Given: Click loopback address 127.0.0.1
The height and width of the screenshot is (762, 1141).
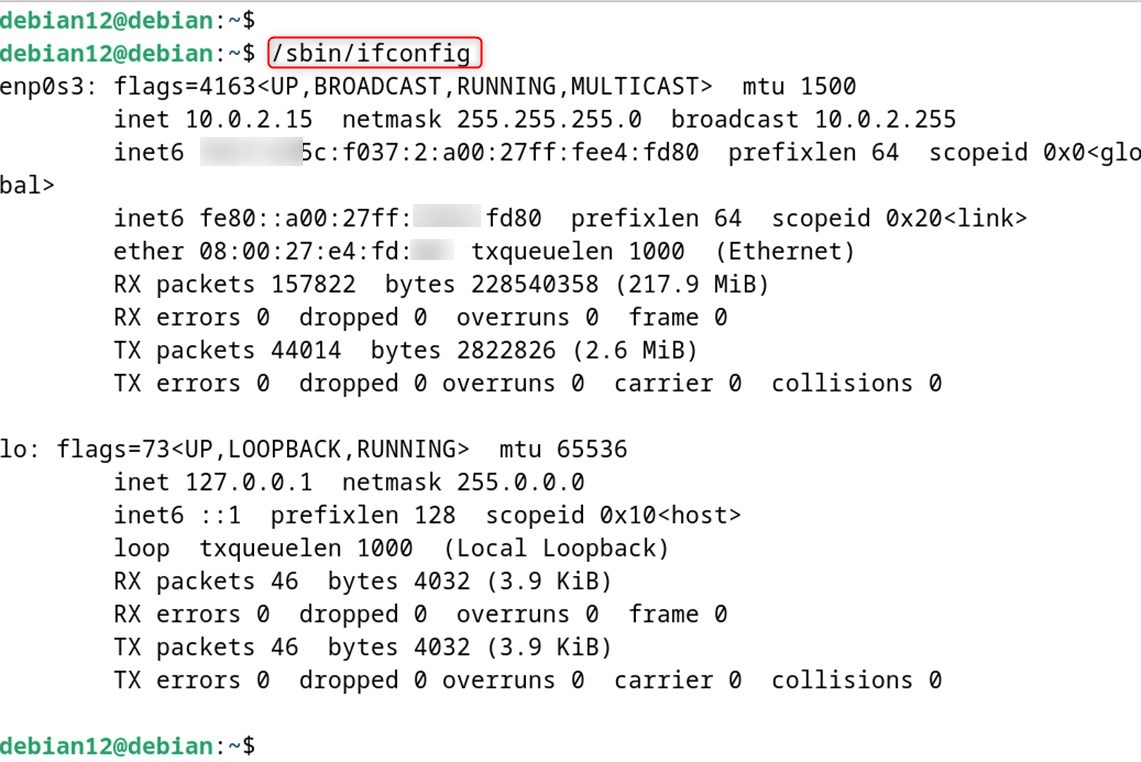Looking at the screenshot, I should tap(248, 482).
